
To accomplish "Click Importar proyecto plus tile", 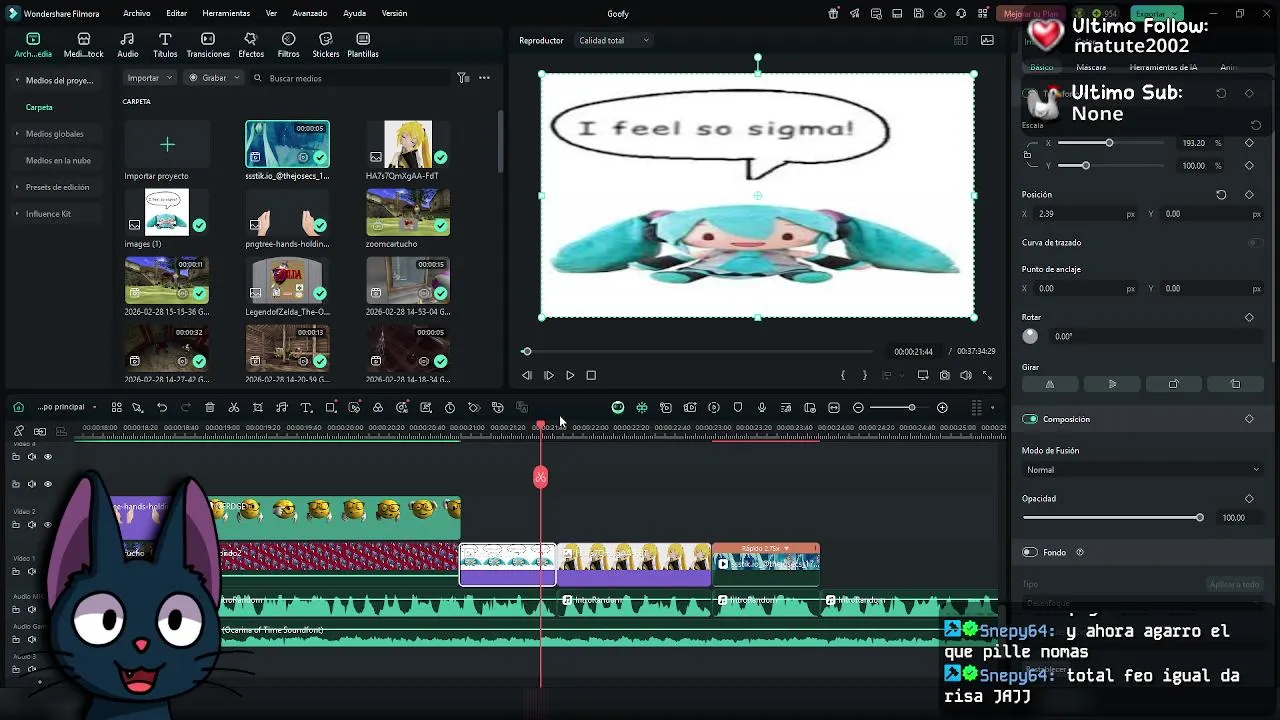I will [x=167, y=145].
